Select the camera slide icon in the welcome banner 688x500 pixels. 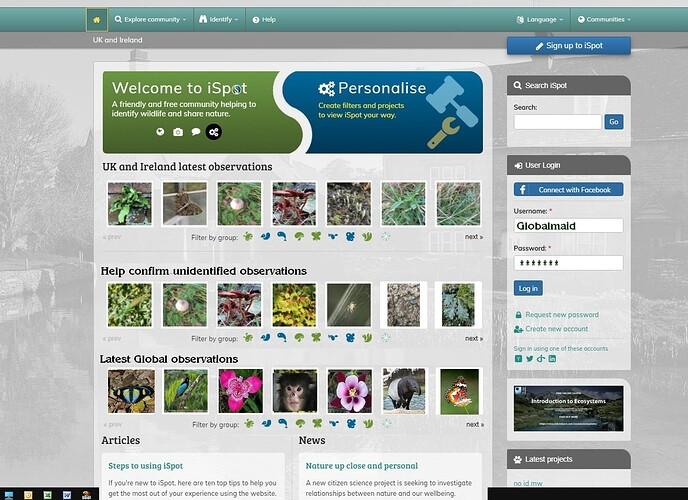tap(178, 132)
